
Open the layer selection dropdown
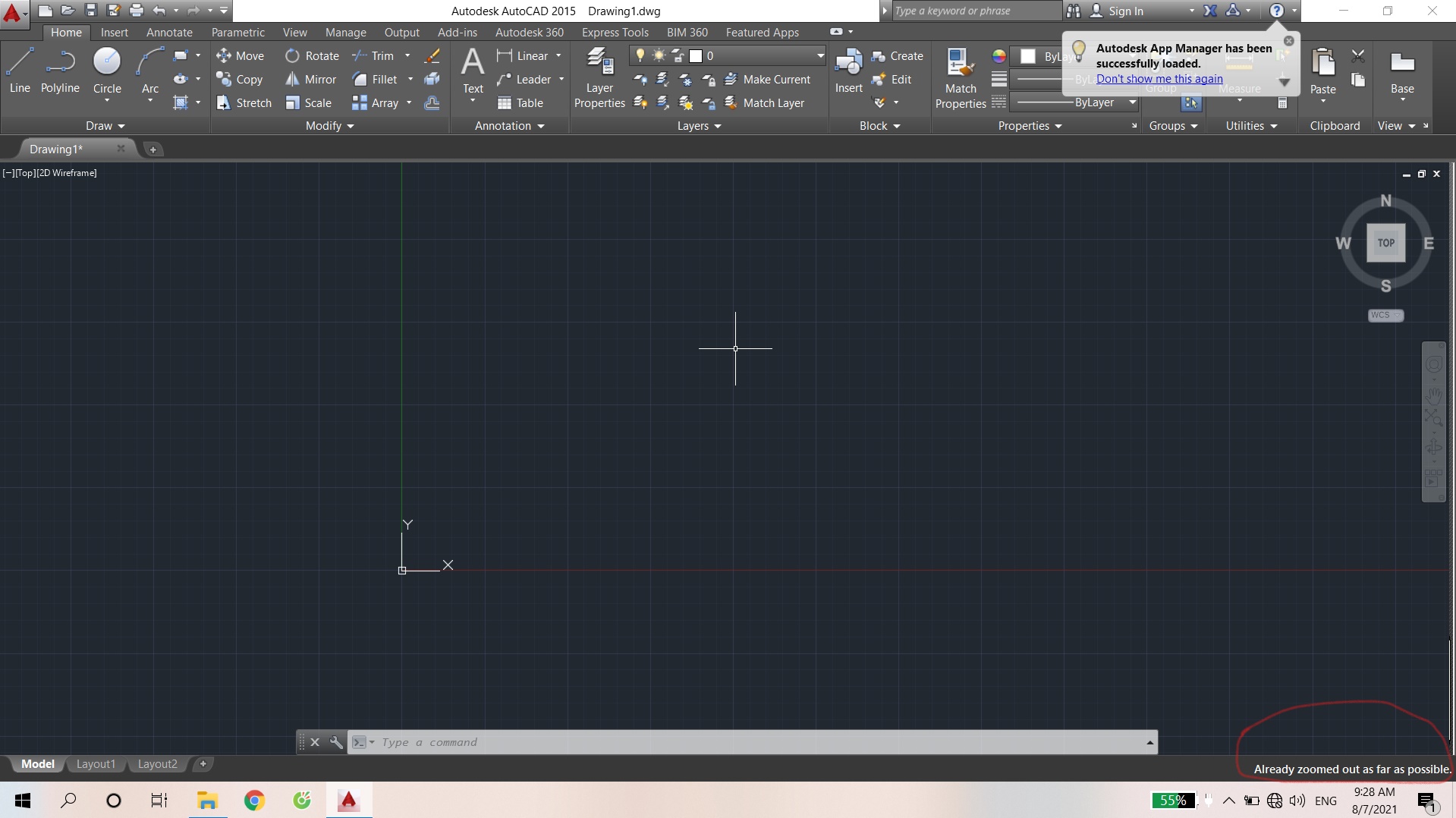820,55
